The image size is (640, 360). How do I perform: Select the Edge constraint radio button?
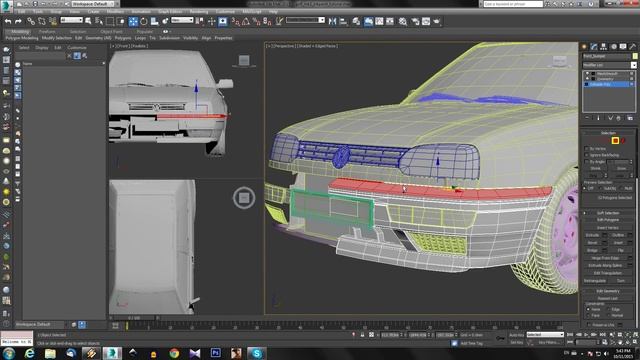tap(609, 309)
